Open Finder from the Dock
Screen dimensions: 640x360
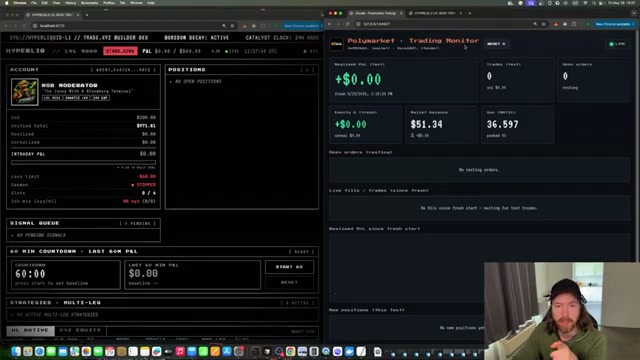click(x=16, y=351)
